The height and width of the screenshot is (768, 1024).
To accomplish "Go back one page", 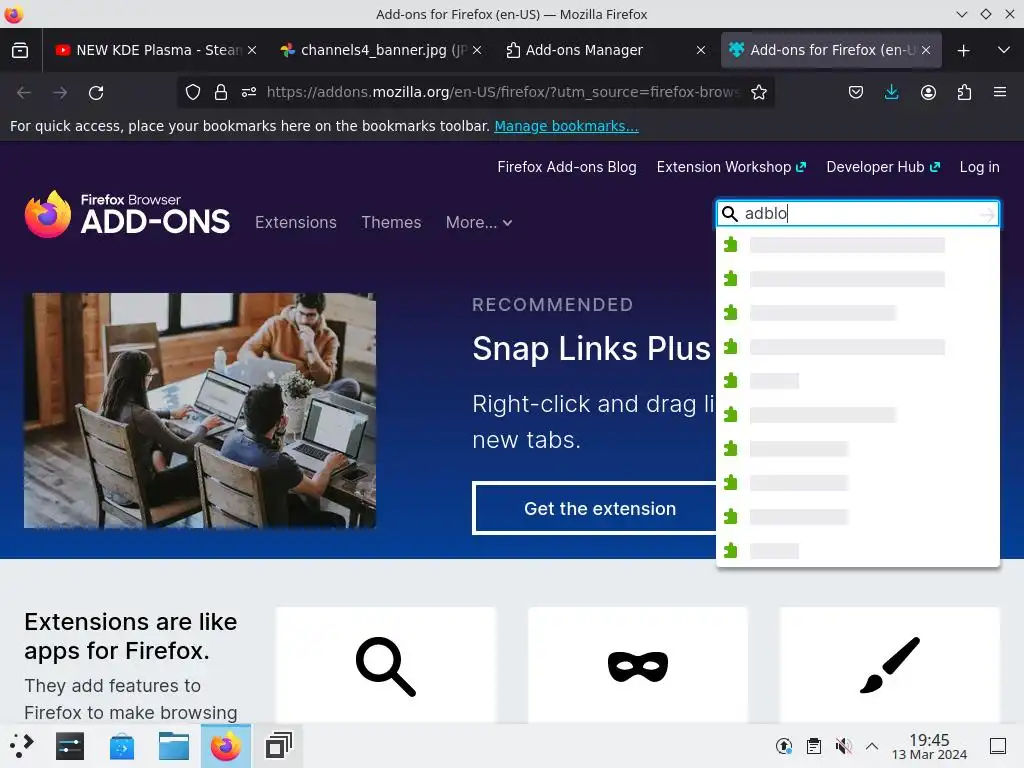I will 24,93.
